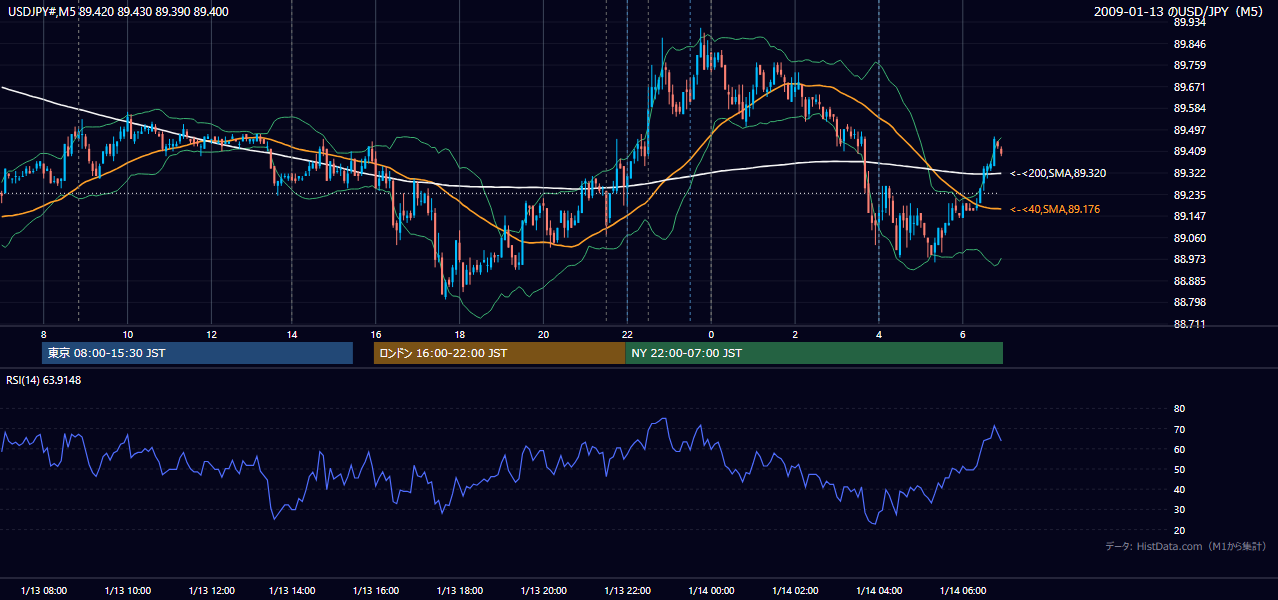Click RSI scale value 80
The width and height of the screenshot is (1278, 600).
click(x=1179, y=409)
